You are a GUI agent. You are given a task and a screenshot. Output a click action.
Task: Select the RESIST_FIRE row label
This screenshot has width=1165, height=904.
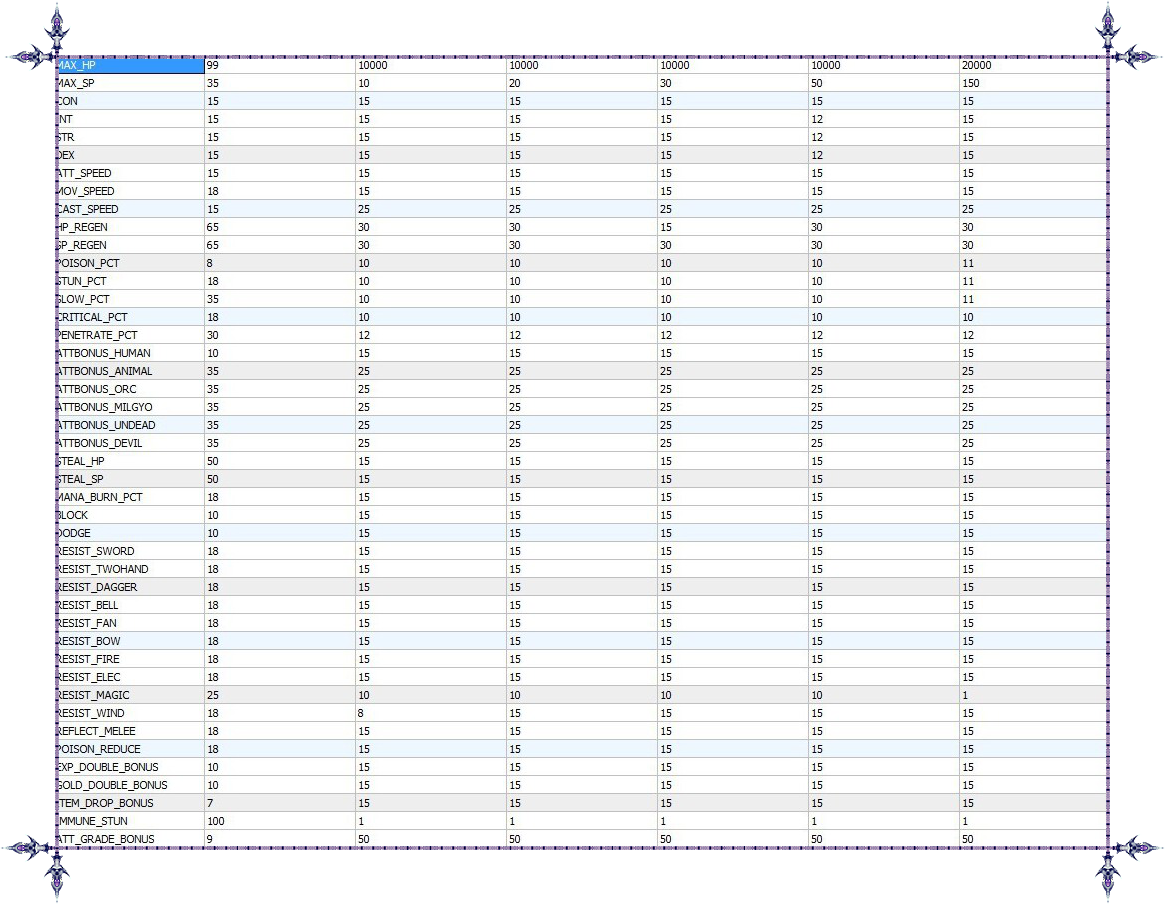click(88, 660)
